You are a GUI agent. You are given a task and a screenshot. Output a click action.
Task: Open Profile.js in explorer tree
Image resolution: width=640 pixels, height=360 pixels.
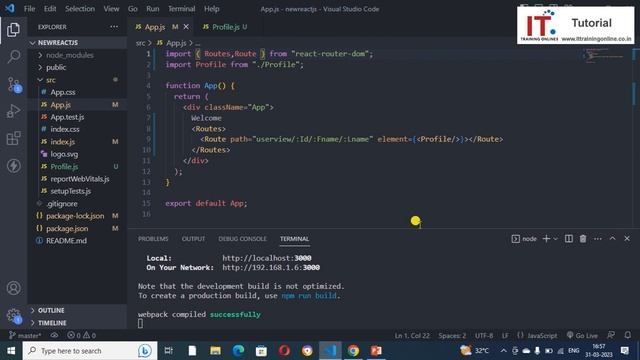[77, 167]
